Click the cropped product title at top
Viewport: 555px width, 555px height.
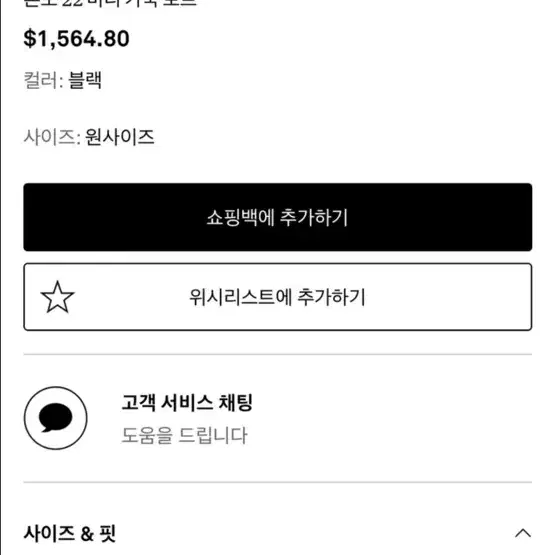[x=110, y=4]
